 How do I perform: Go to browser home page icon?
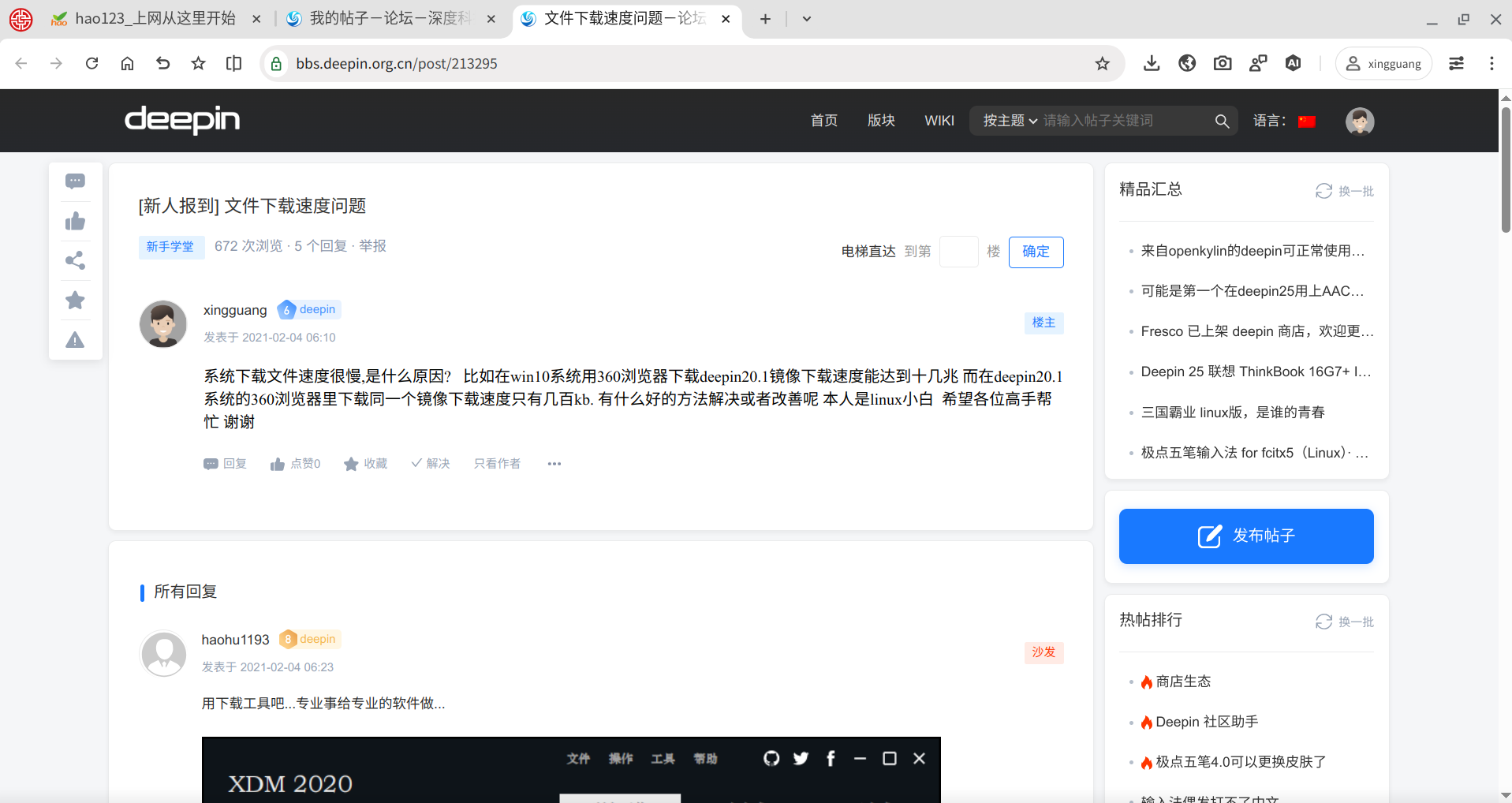point(127,63)
